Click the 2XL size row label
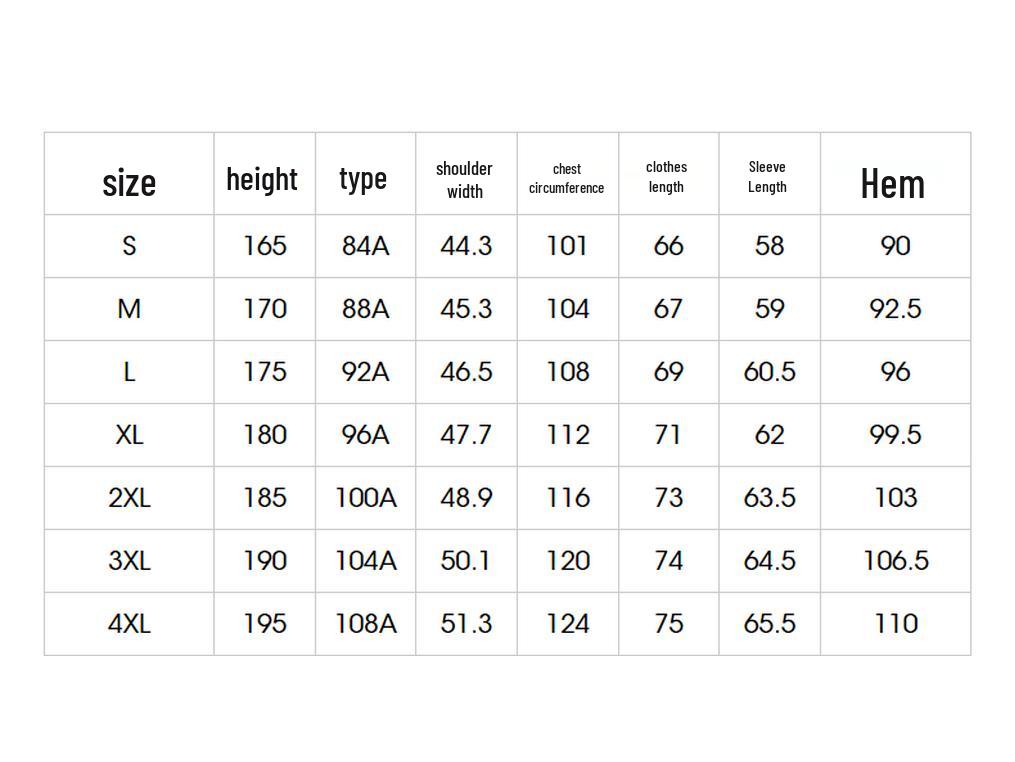The image size is (1015, 762). (x=129, y=498)
